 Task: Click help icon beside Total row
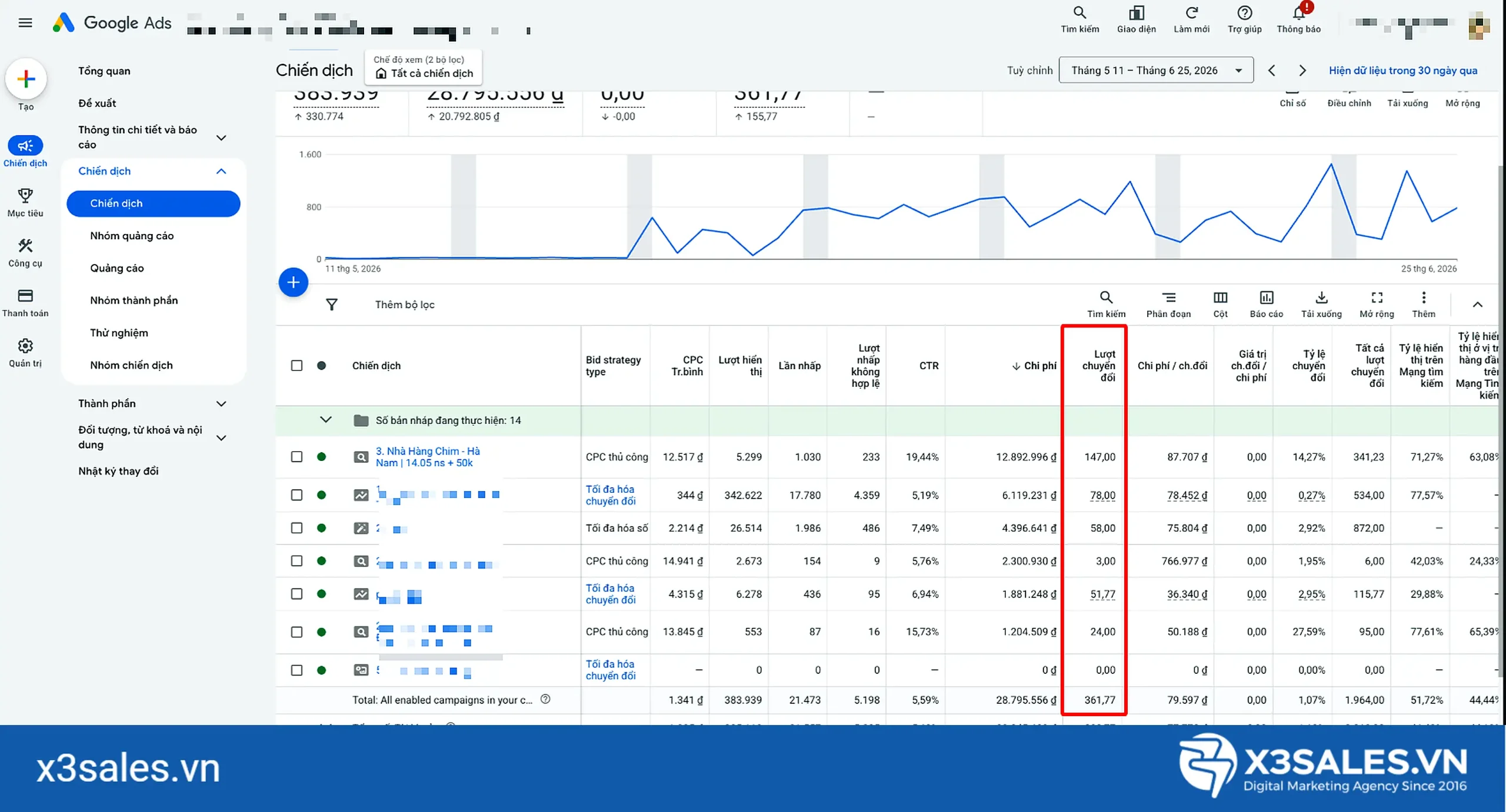pos(545,699)
